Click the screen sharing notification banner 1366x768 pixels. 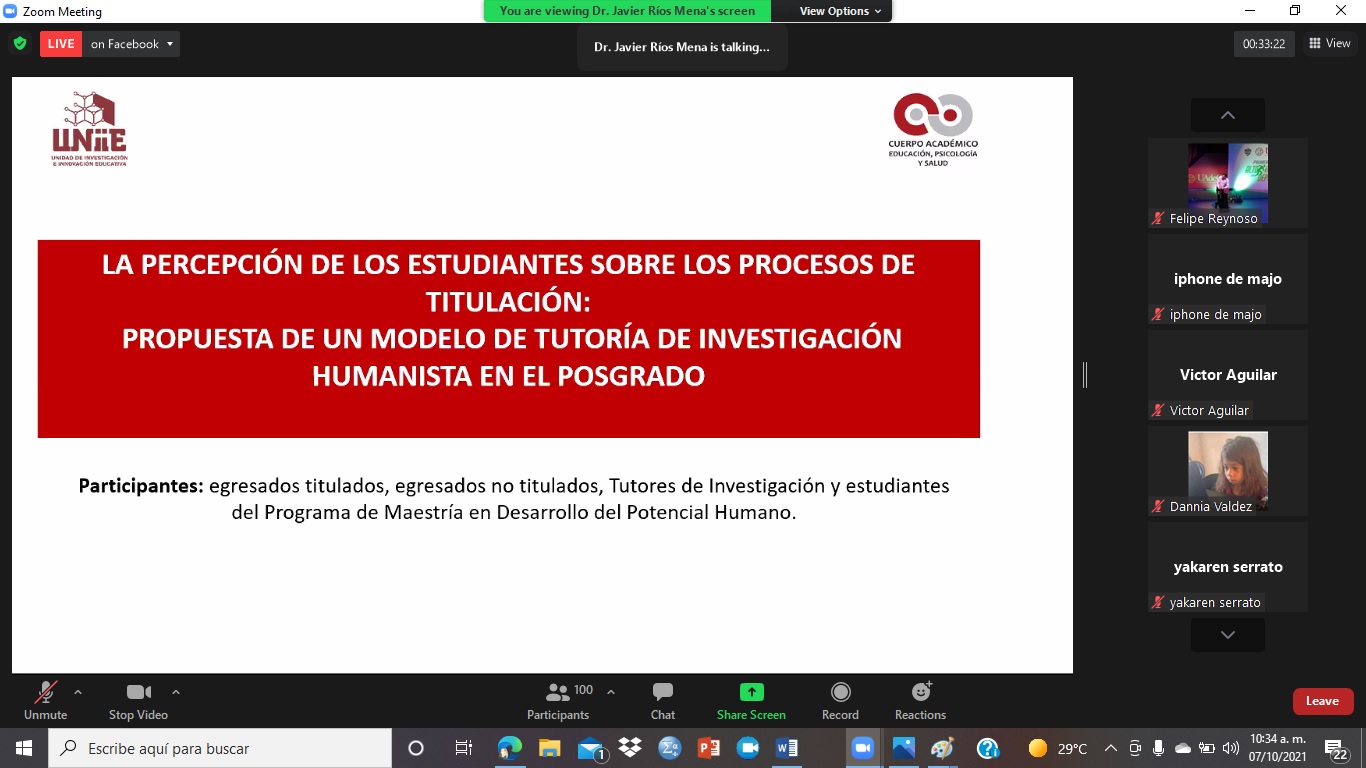tap(627, 11)
